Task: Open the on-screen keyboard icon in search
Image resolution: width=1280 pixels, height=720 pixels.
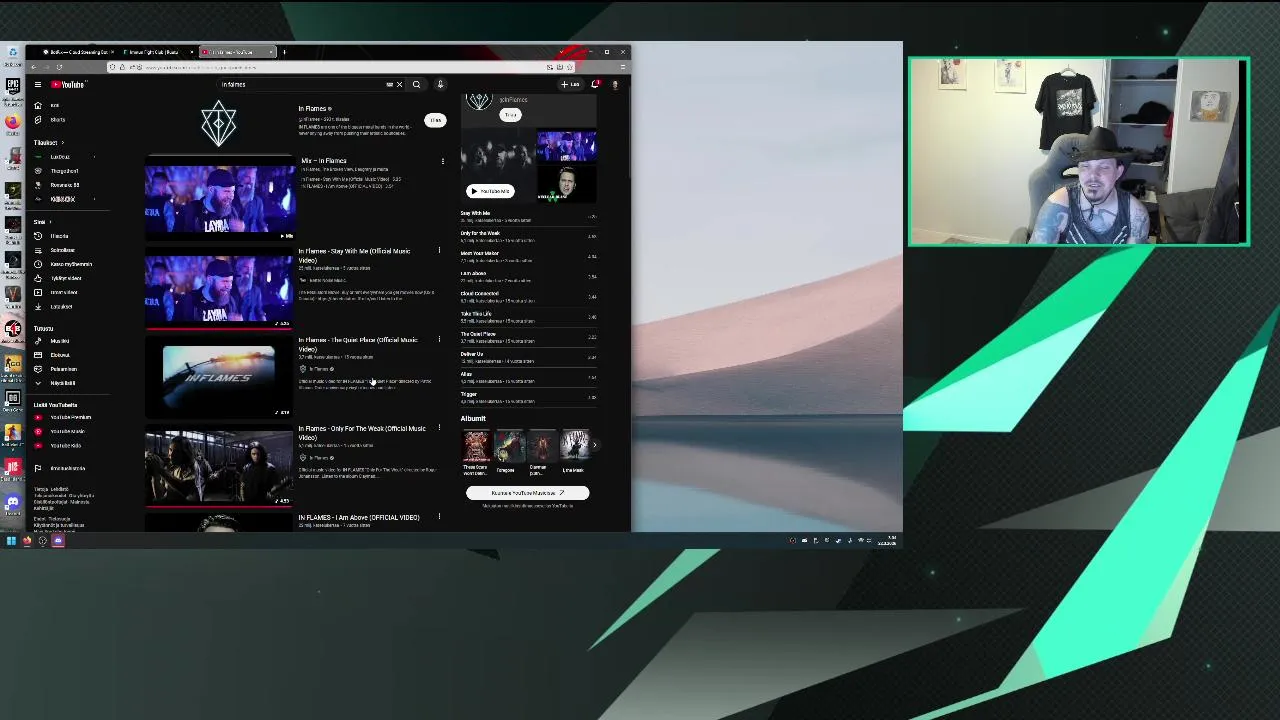Action: coord(389,84)
